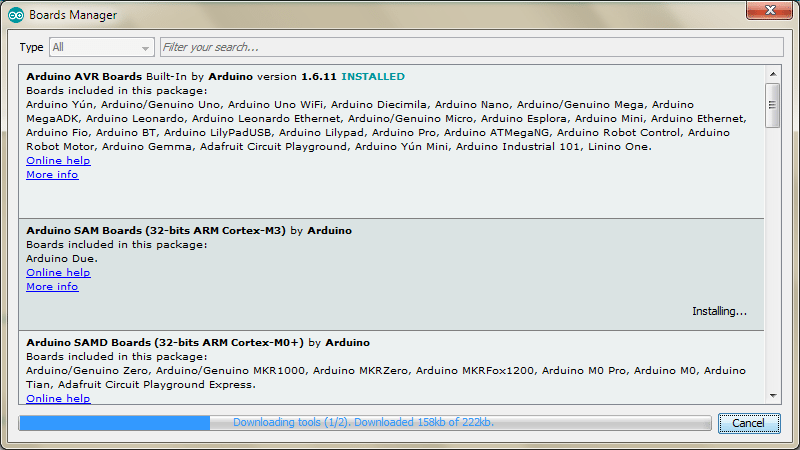Cancel the tools download
This screenshot has width=800, height=450.
[748, 423]
